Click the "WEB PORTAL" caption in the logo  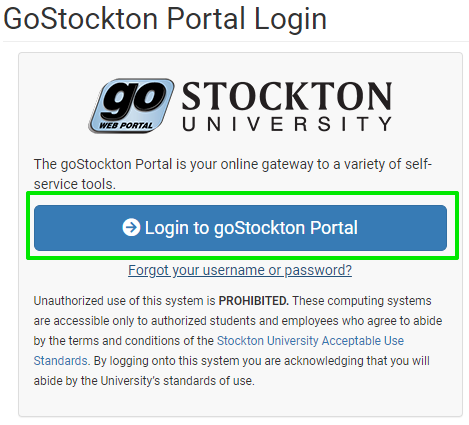[x=126, y=126]
